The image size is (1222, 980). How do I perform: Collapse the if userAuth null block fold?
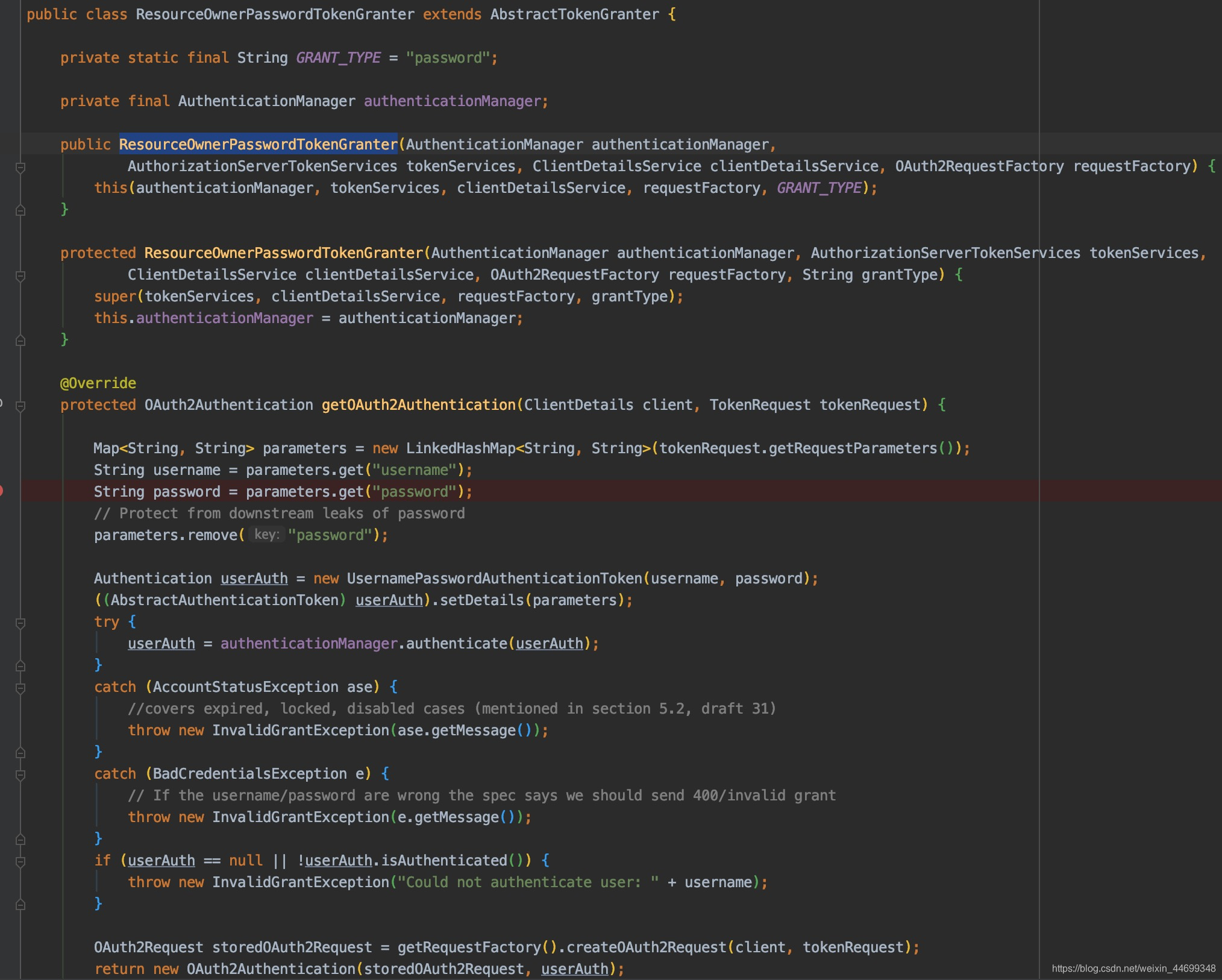[20, 861]
